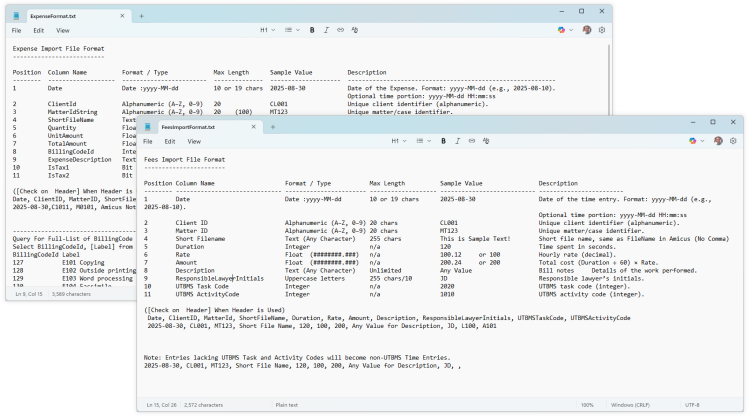The height and width of the screenshot is (416, 750).
Task: Toggle bold formatting in FeesImportFormat window
Action: pyautogui.click(x=443, y=142)
